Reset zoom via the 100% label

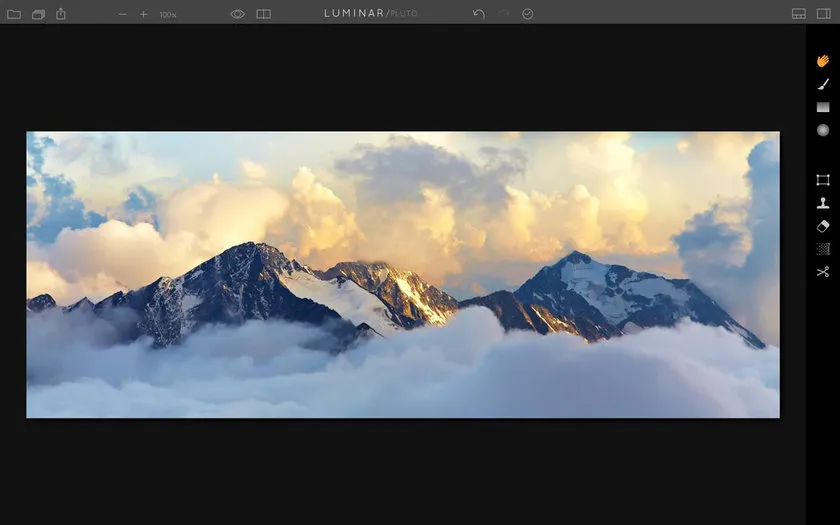(168, 15)
